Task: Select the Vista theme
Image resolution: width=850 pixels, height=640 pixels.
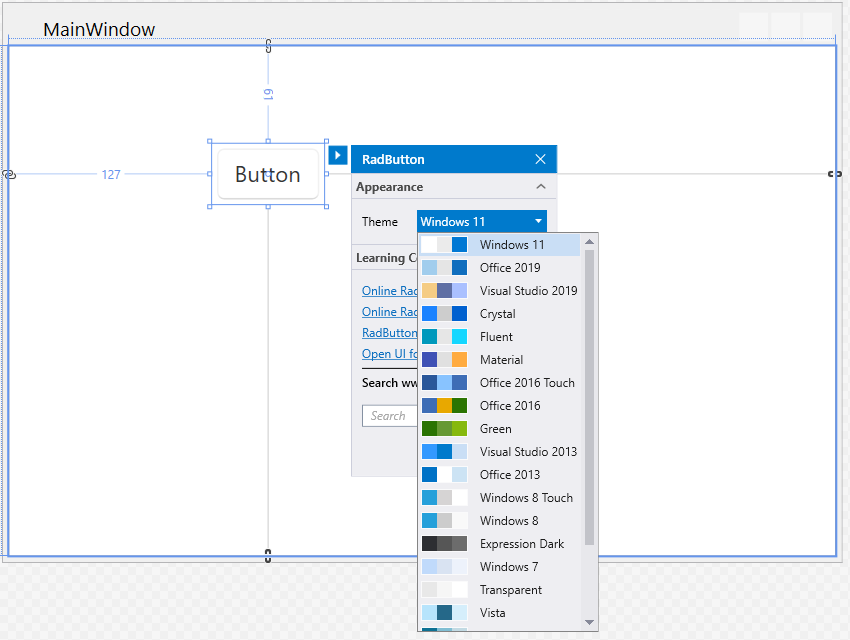Action: point(500,613)
